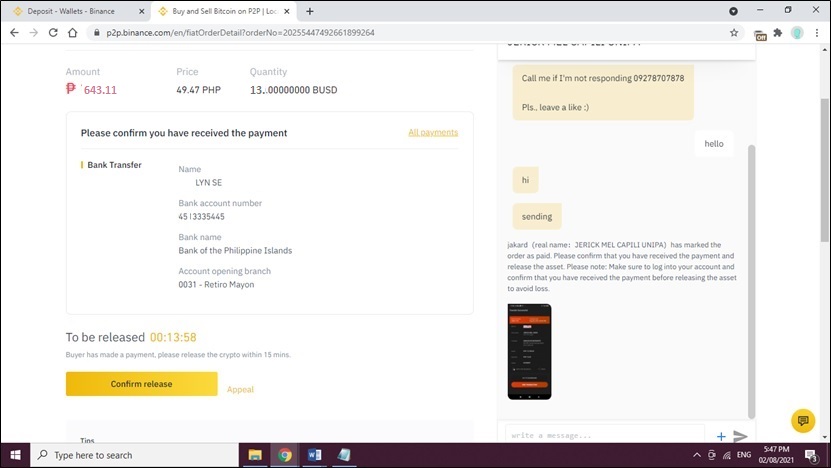Reload the current page

click(x=53, y=32)
